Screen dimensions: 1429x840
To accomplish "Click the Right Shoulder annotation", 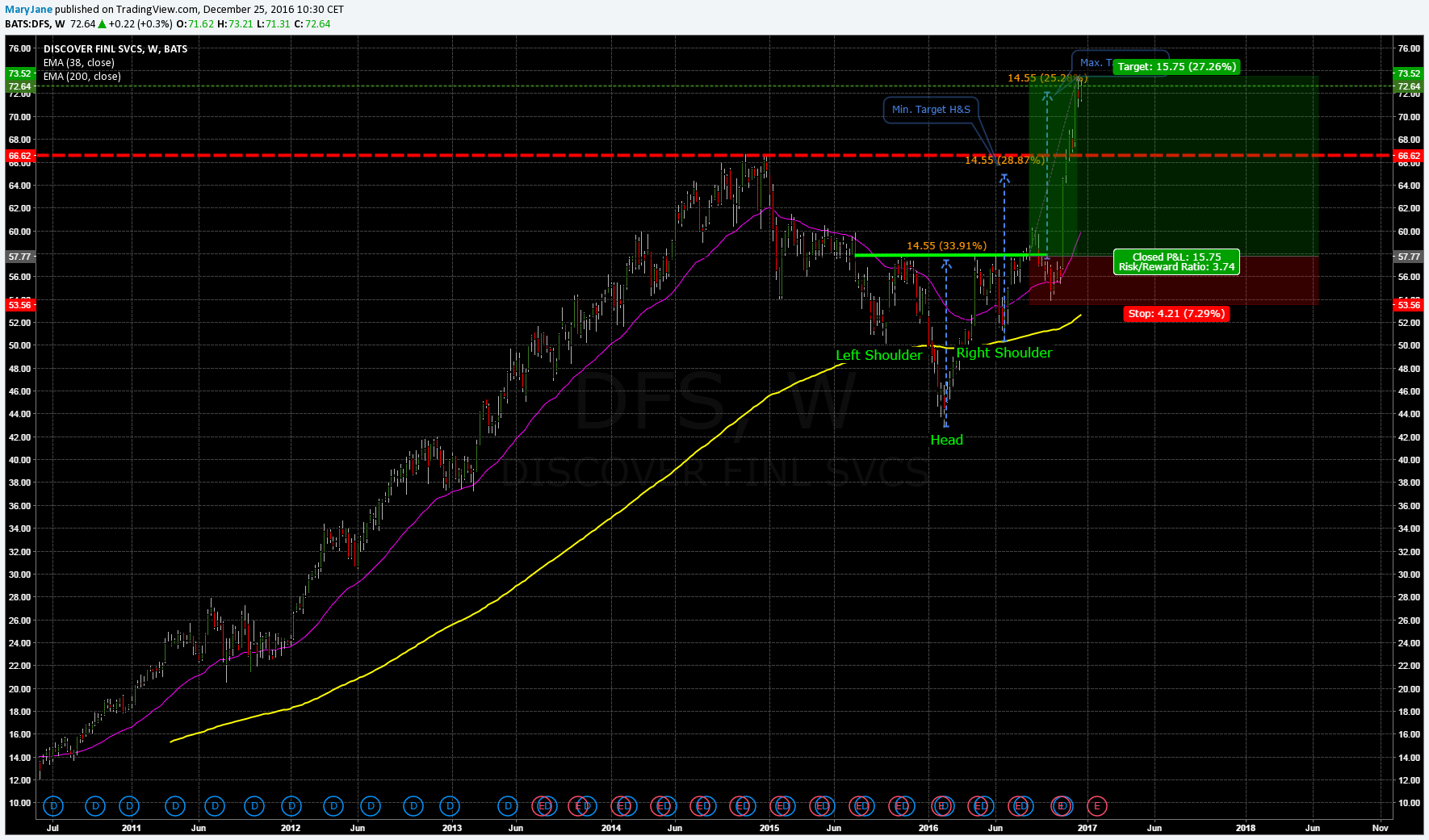I will [x=1004, y=353].
